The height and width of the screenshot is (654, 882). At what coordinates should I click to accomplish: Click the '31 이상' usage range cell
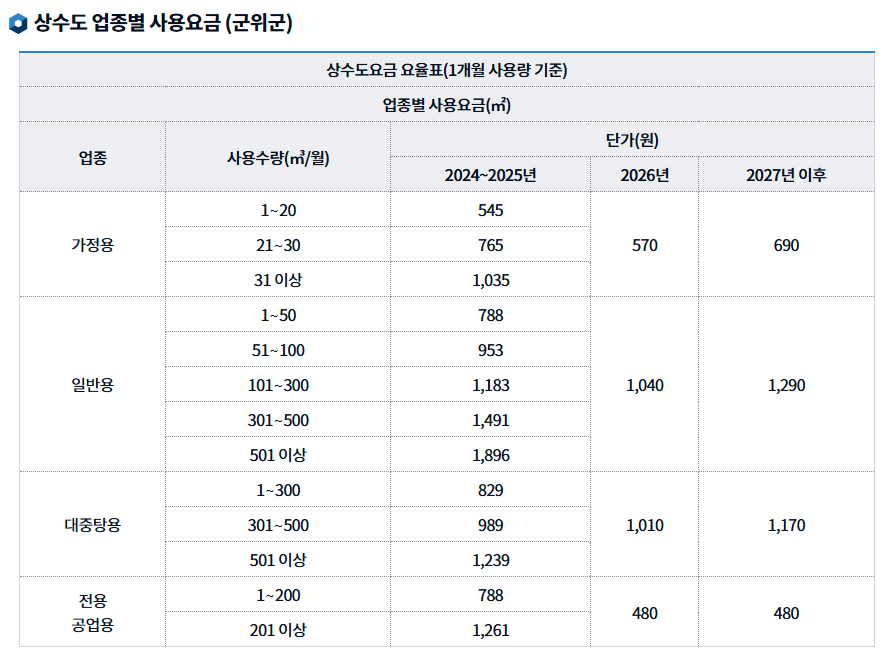click(x=278, y=280)
